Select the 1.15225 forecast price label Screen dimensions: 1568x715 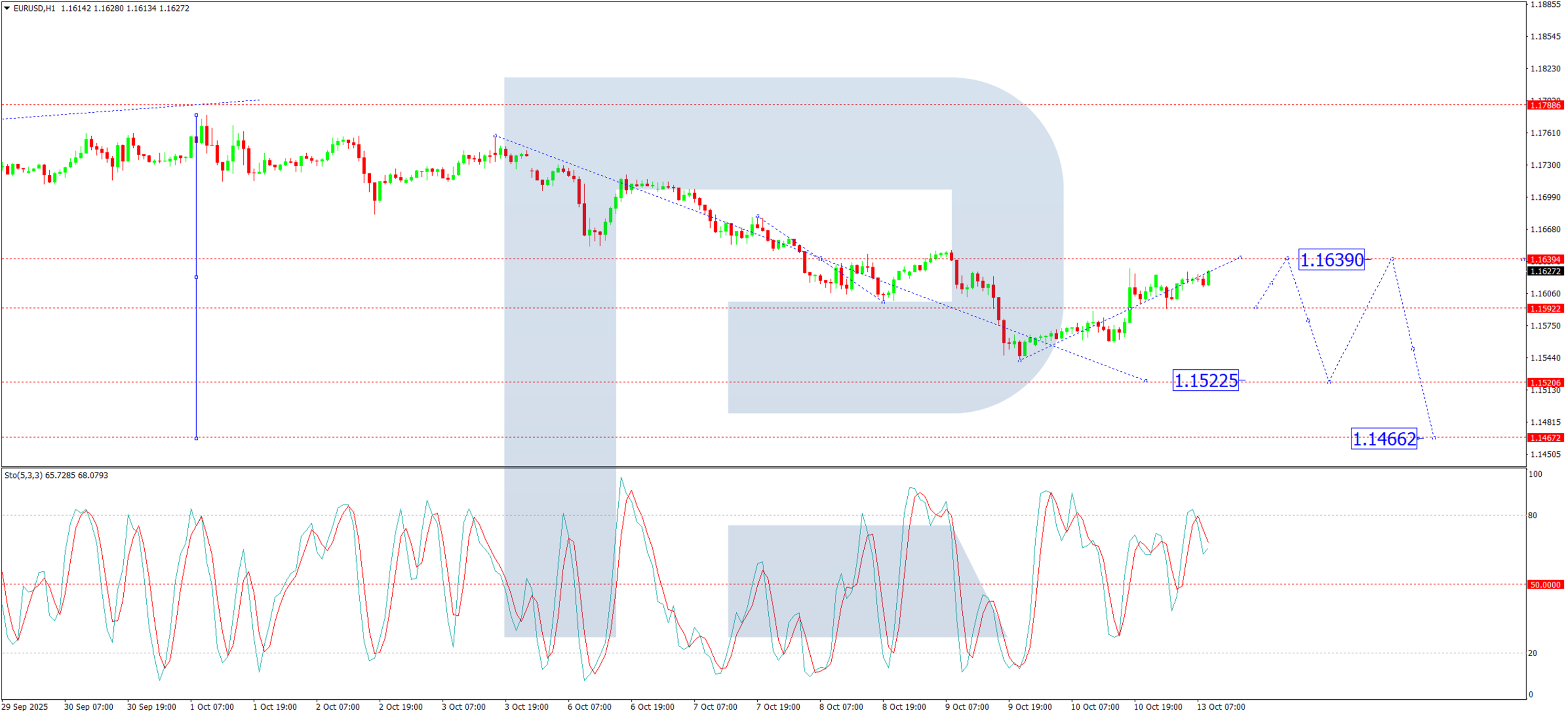point(1205,382)
